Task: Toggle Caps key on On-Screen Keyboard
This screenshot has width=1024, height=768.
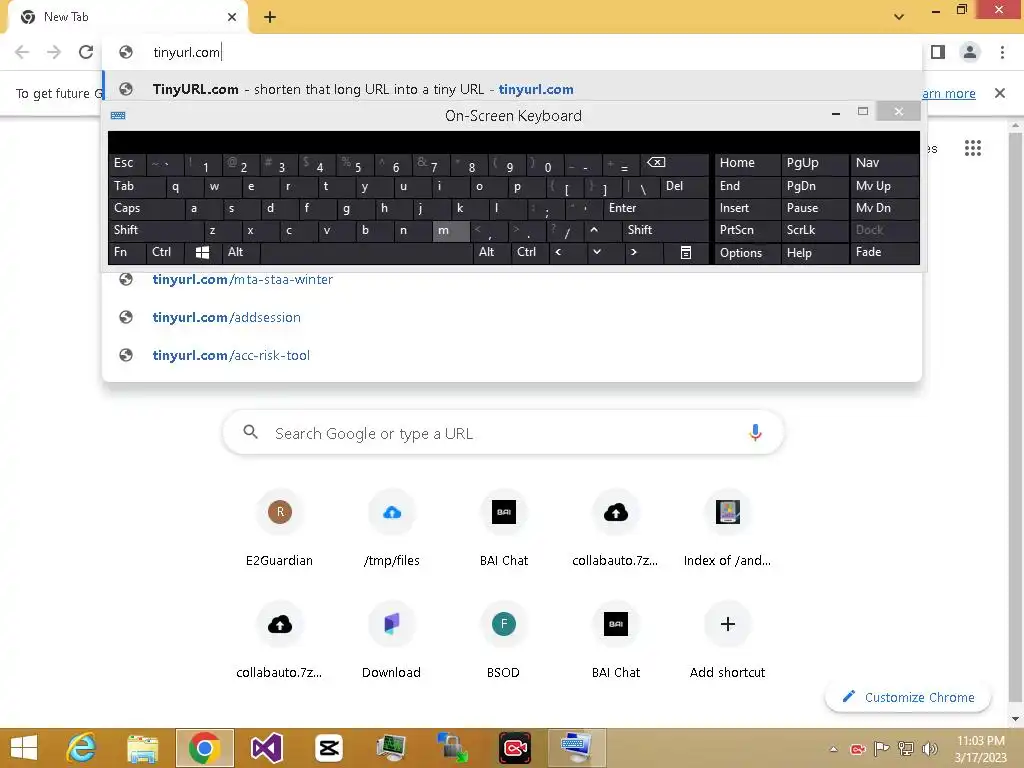Action: click(146, 208)
